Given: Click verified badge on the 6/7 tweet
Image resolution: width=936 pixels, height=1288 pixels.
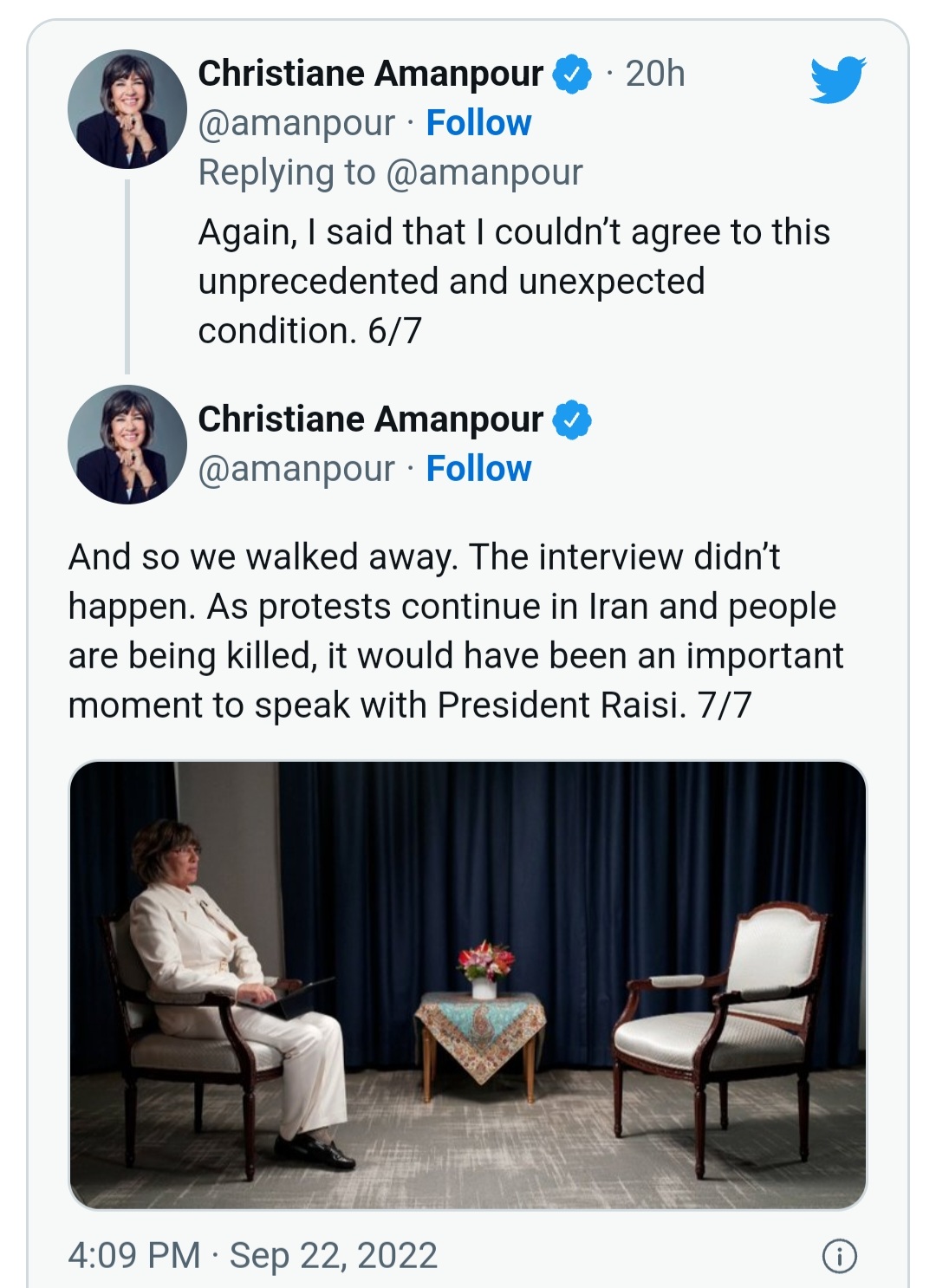Looking at the screenshot, I should click(x=572, y=74).
